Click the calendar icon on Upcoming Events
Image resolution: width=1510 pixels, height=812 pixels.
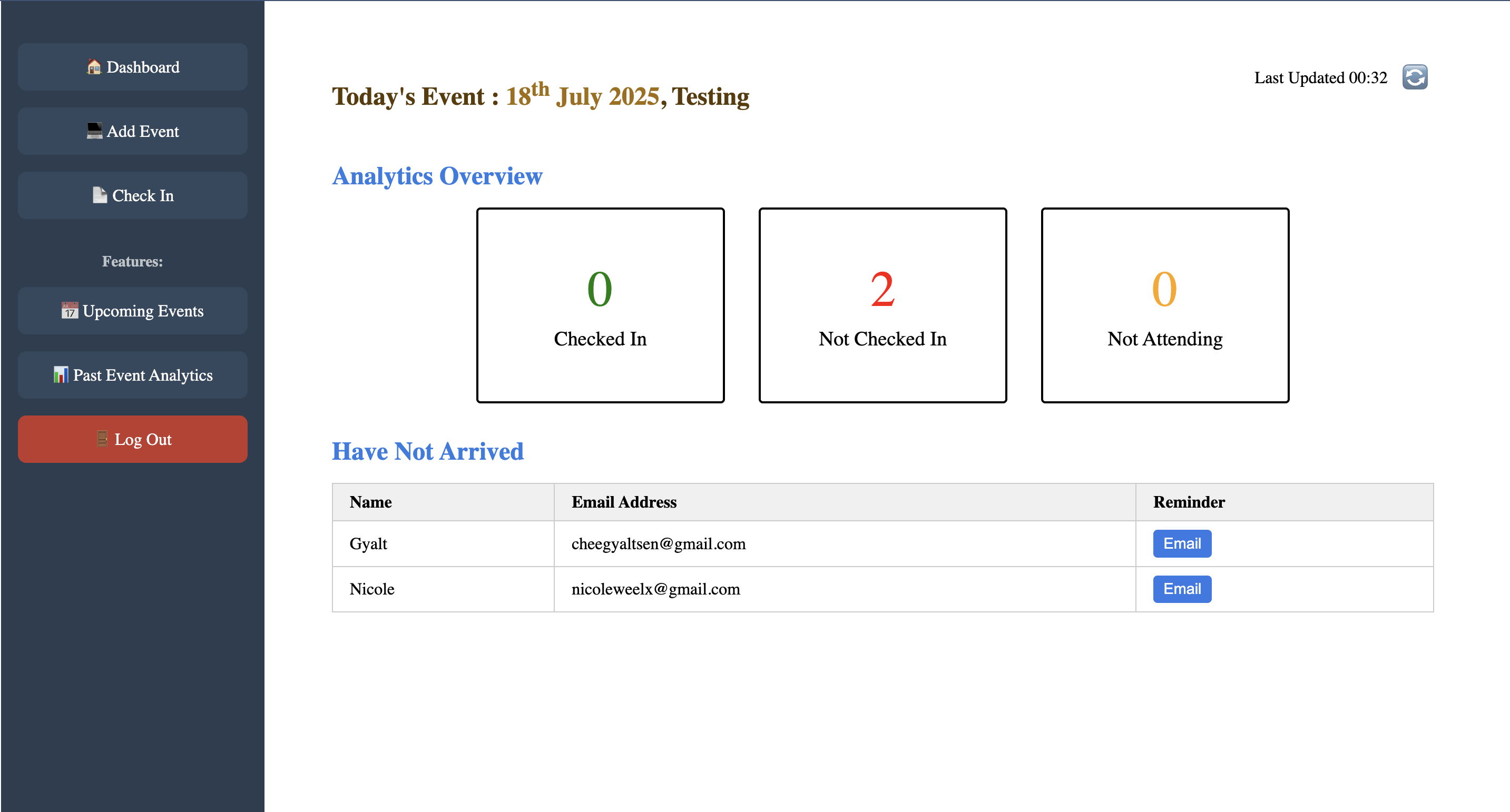coord(70,311)
